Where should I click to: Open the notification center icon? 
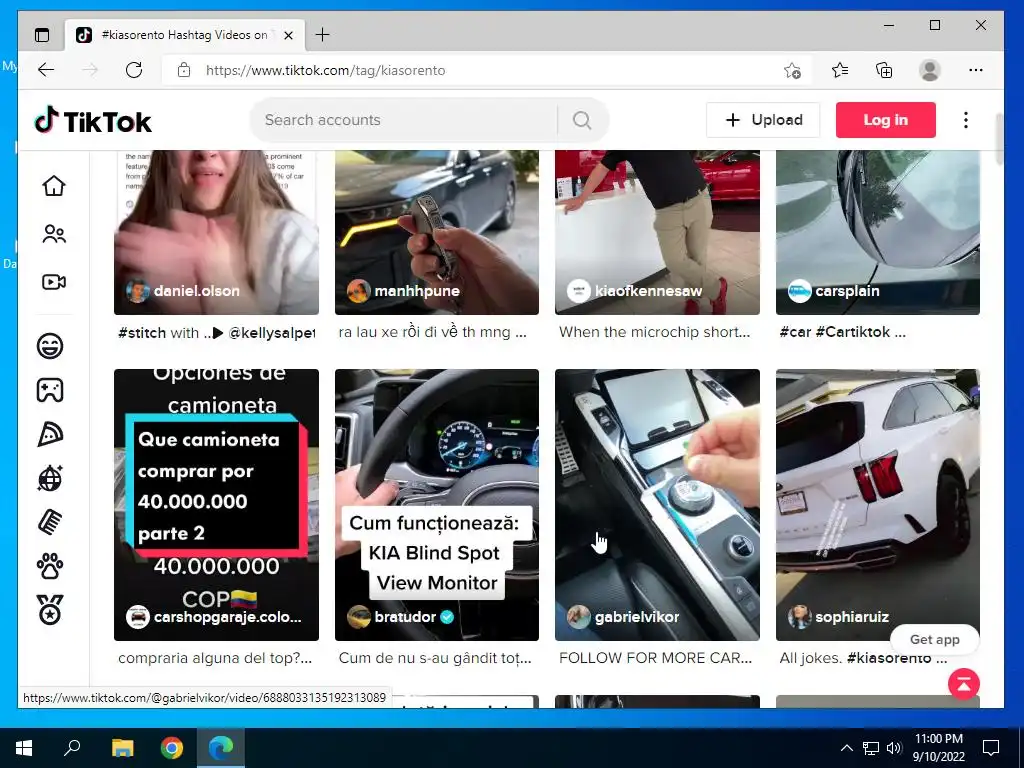(991, 748)
